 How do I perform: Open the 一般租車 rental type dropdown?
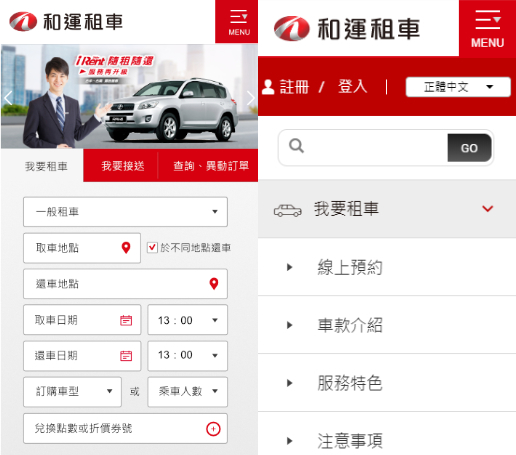tap(125, 212)
